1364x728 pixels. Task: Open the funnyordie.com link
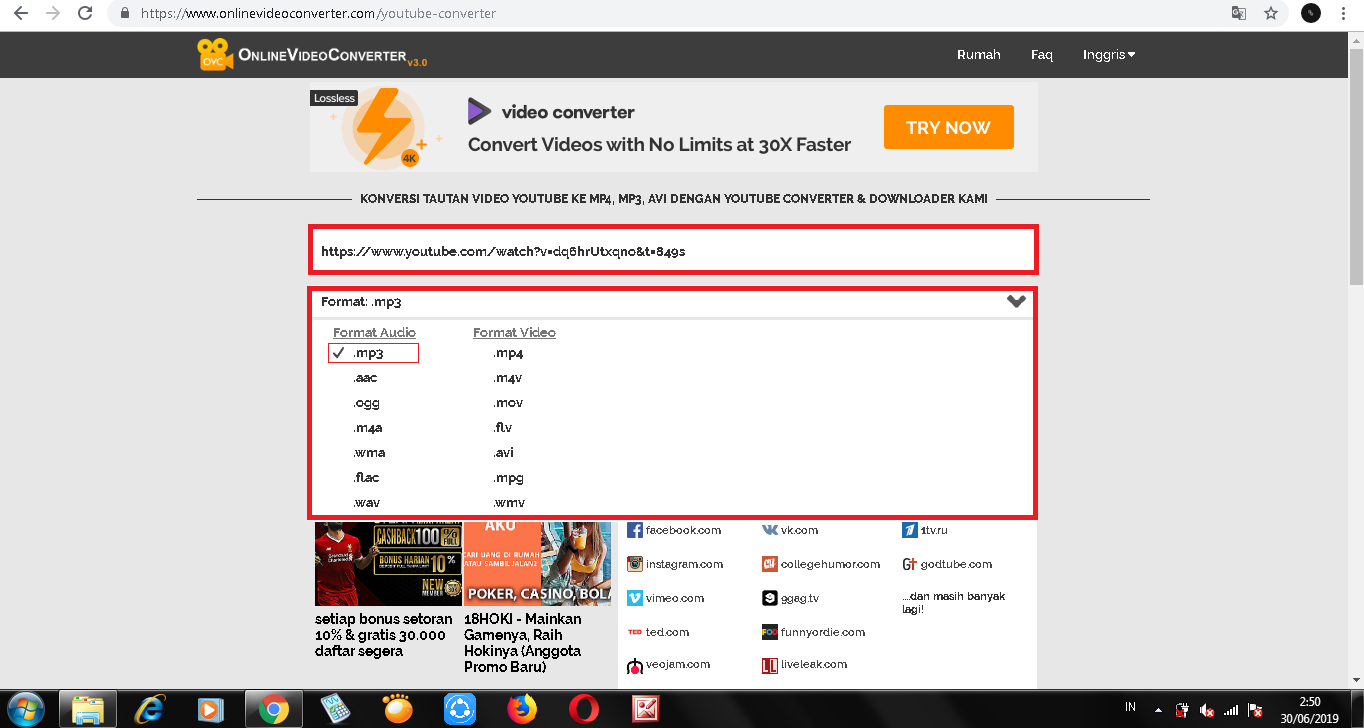823,632
